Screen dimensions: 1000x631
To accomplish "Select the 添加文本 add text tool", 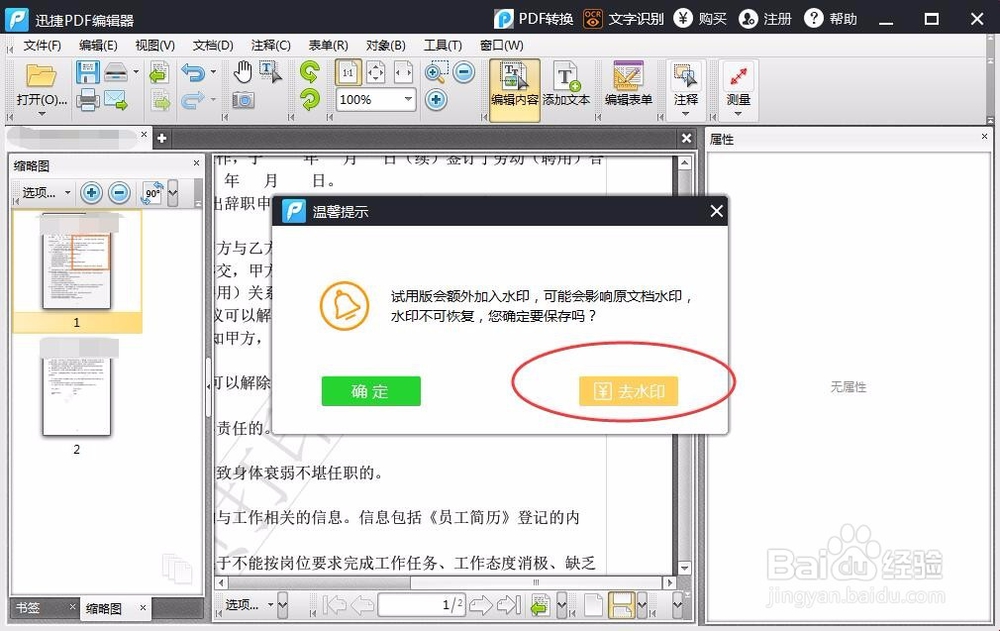I will (566, 84).
